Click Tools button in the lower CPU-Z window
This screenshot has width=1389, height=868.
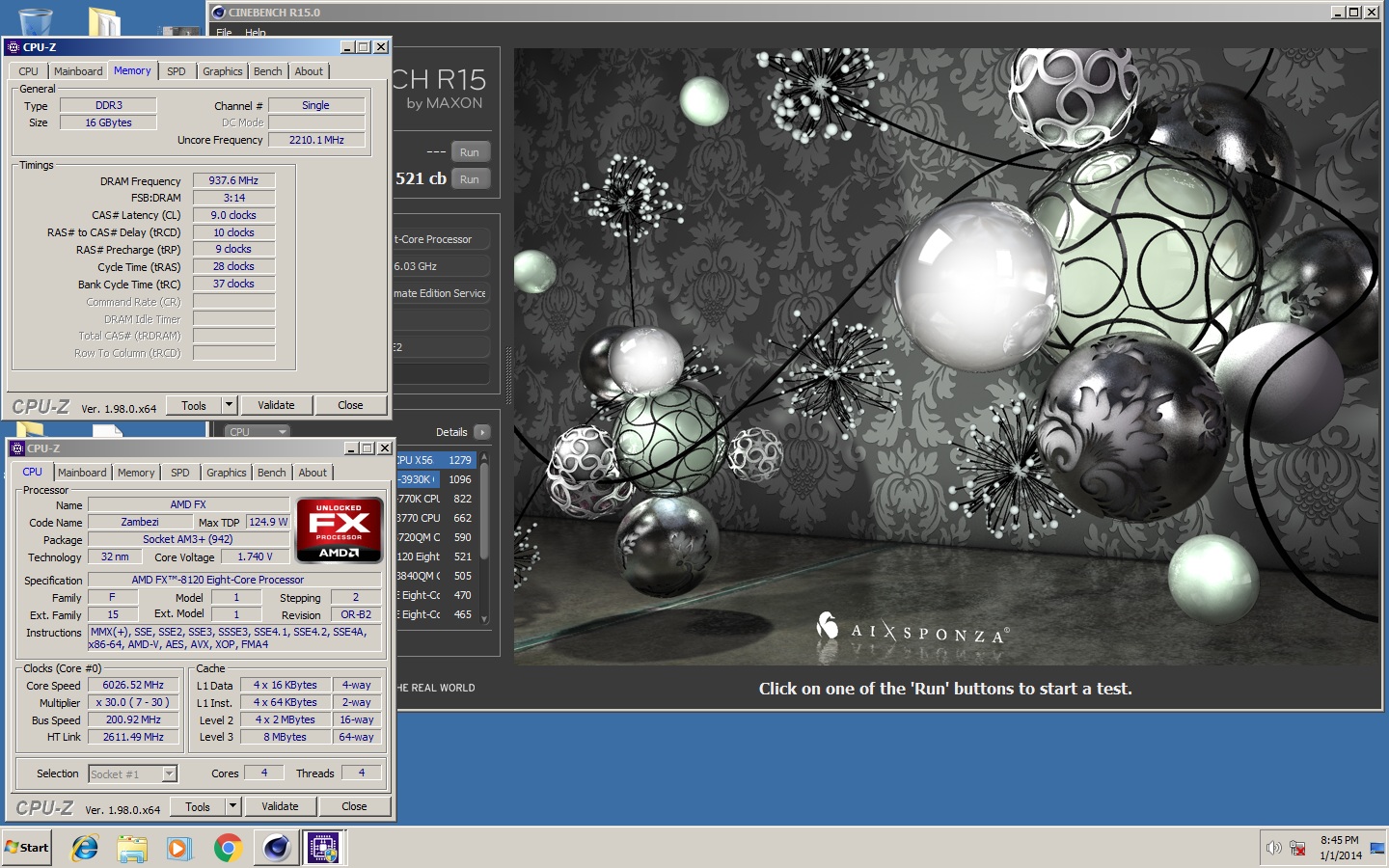click(198, 806)
